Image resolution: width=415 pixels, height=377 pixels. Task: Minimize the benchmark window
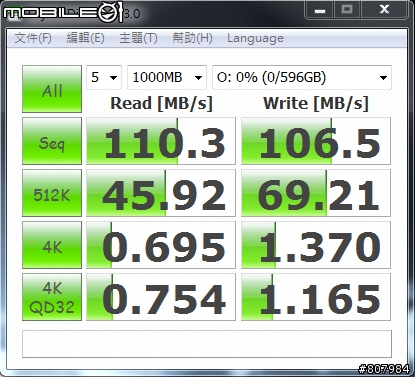point(320,10)
